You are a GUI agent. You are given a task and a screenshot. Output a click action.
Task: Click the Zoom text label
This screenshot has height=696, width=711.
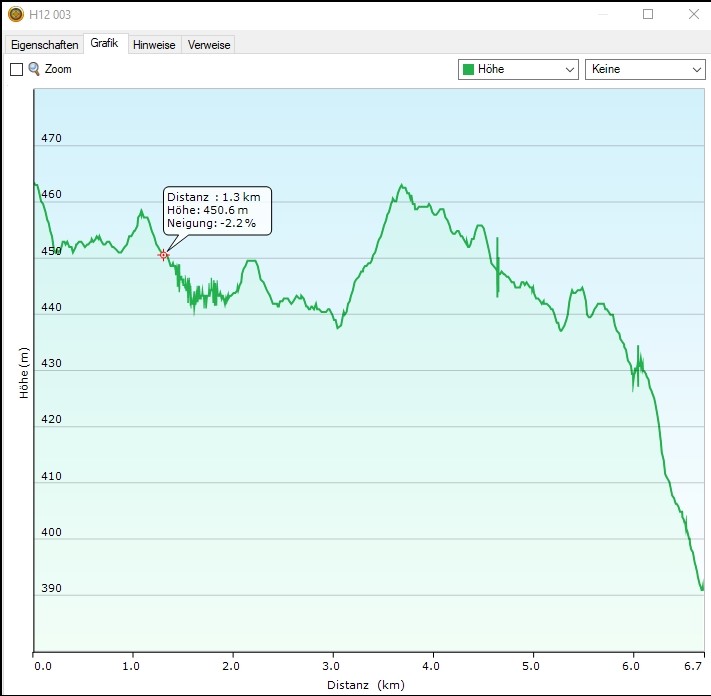[58, 69]
